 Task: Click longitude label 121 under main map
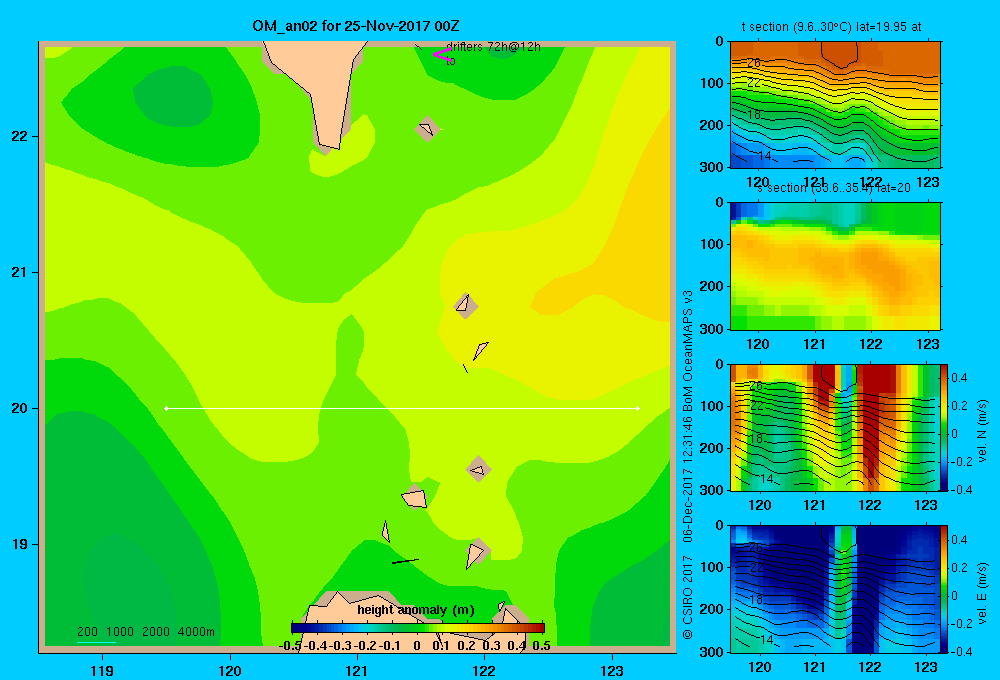point(357,670)
